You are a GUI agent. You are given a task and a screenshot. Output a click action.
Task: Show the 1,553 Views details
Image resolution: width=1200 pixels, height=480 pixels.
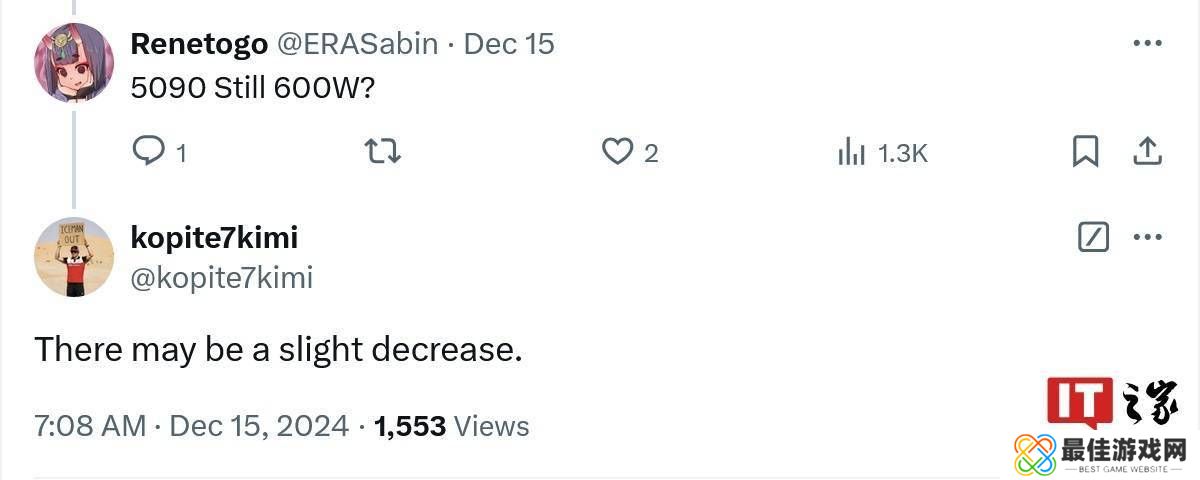[x=451, y=426]
